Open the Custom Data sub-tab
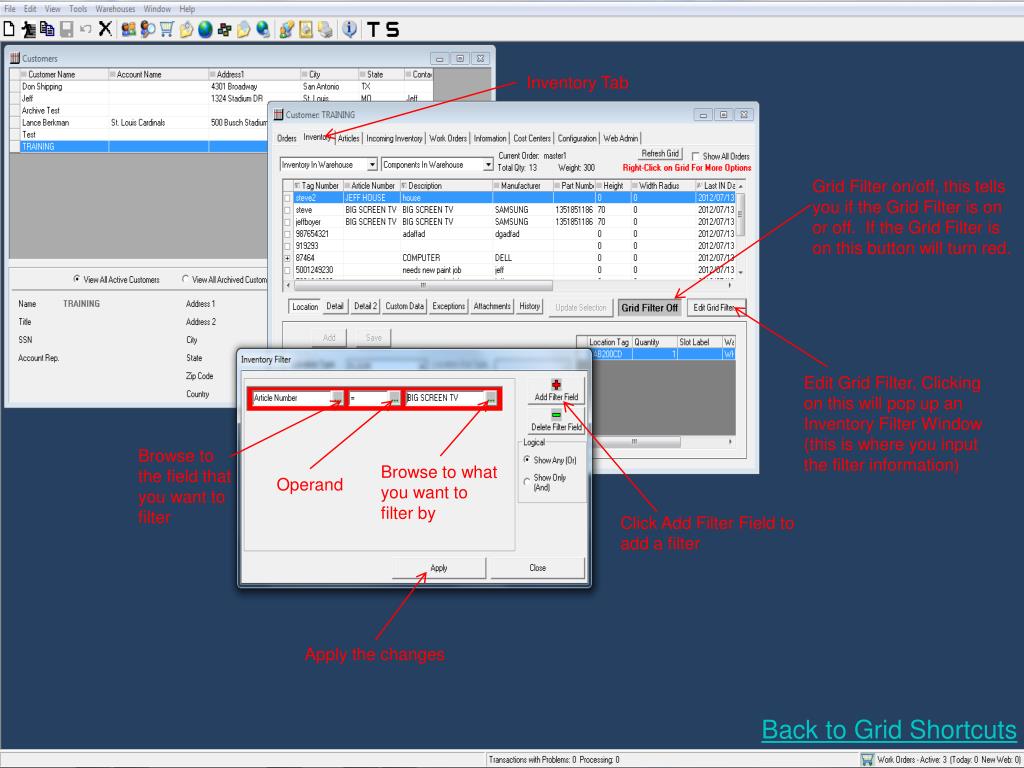Screen dimensions: 1024x768 pos(404,306)
